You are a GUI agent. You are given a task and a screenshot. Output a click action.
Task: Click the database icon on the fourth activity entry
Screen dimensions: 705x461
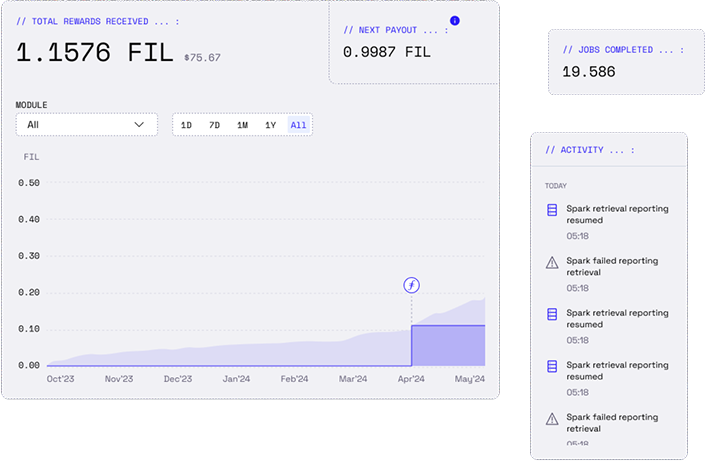click(551, 366)
